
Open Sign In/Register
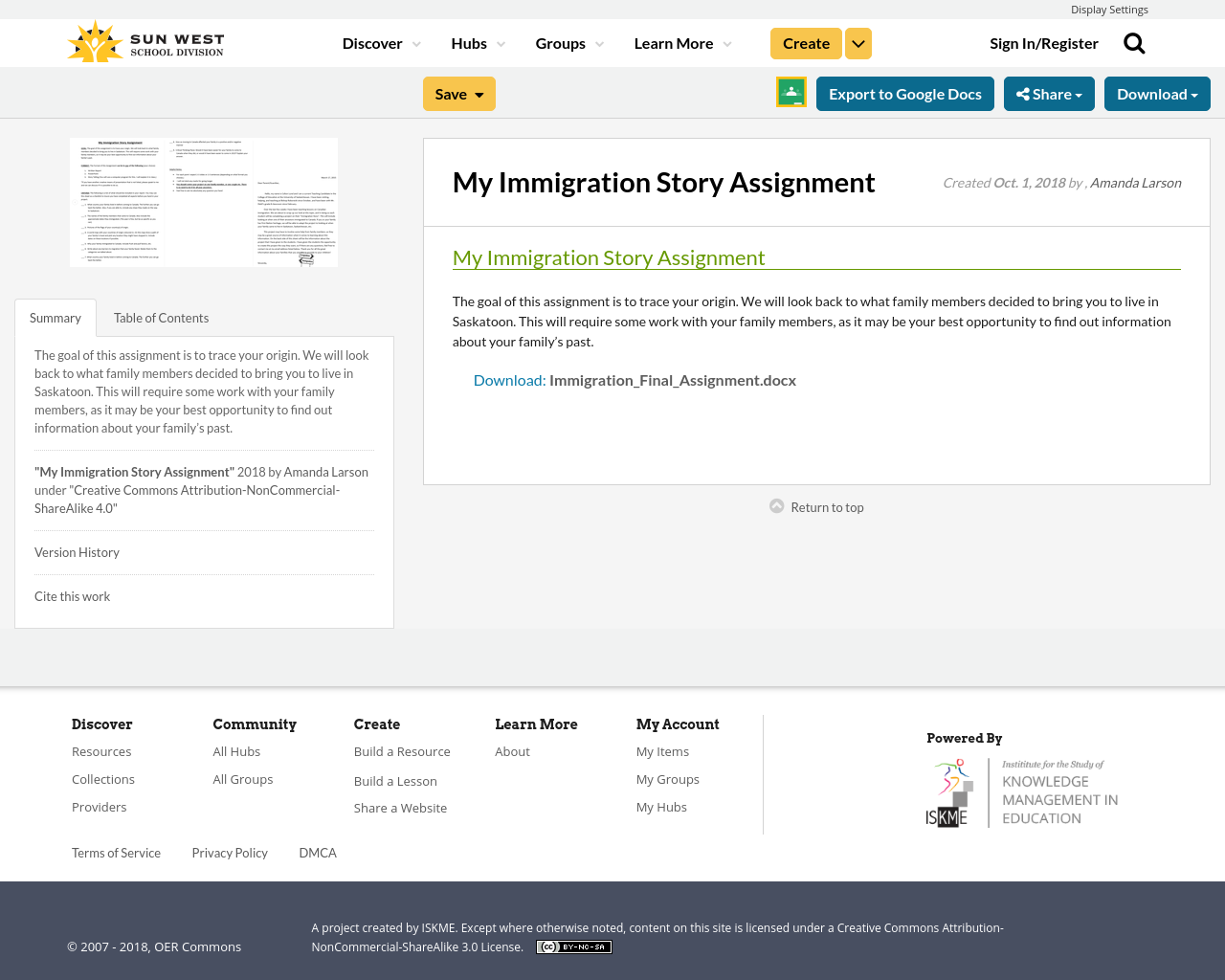click(1044, 42)
